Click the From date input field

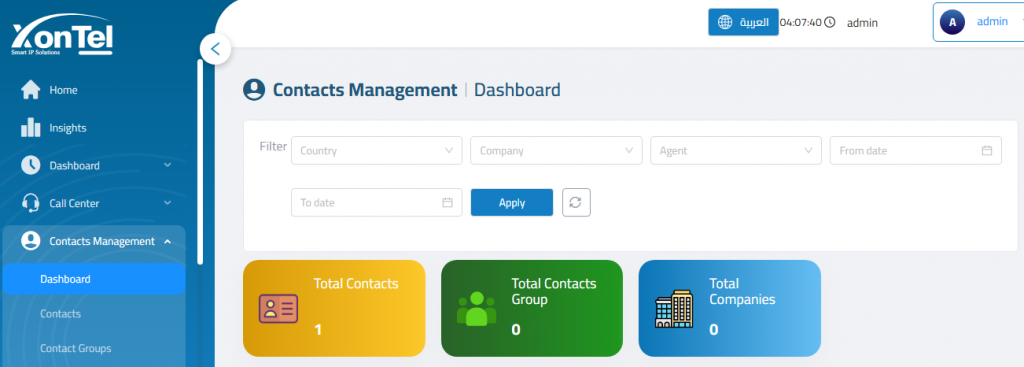tap(916, 150)
